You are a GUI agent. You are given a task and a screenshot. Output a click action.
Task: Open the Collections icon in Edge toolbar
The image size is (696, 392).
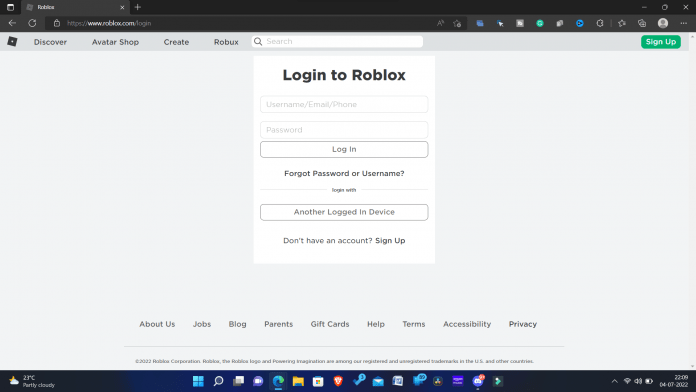click(642, 23)
